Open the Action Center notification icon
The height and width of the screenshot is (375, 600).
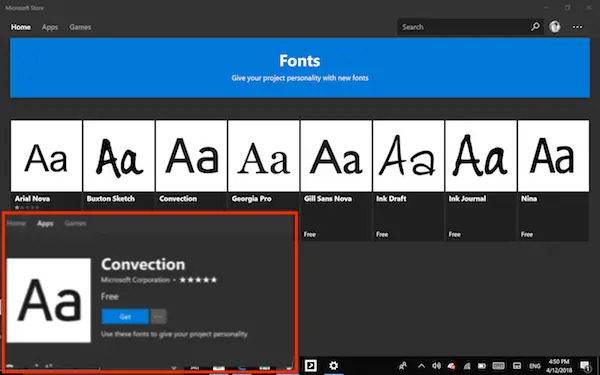coord(585,366)
